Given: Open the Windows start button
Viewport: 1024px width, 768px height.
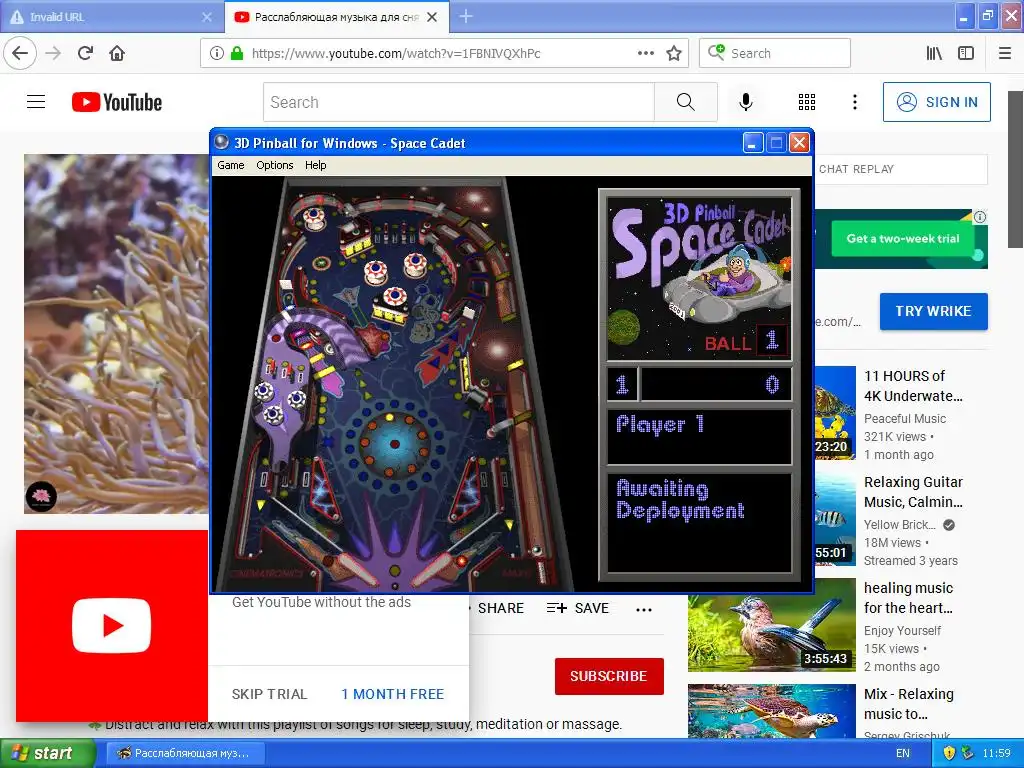Looking at the screenshot, I should [x=46, y=753].
